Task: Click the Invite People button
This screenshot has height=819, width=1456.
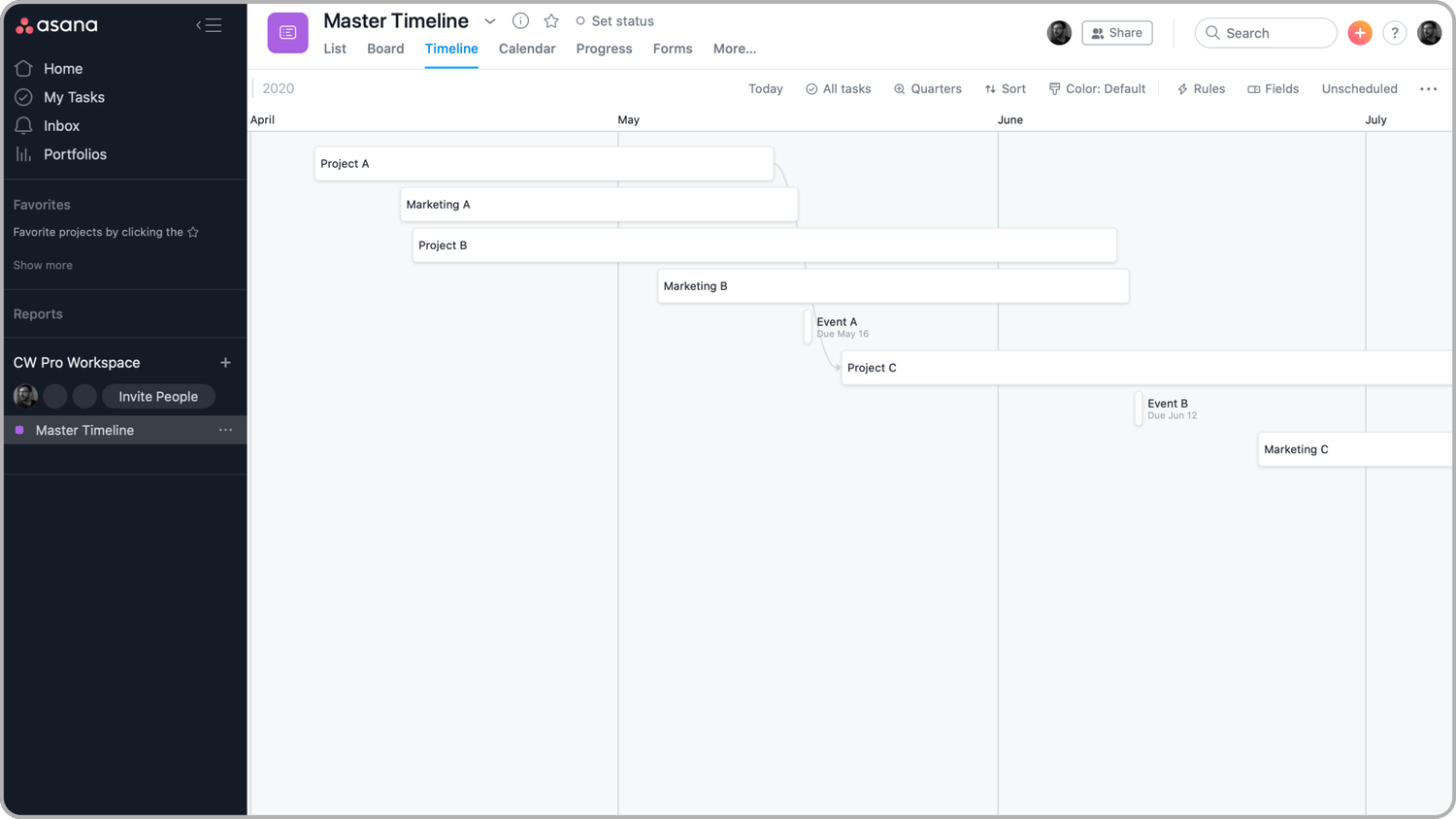Action: [x=158, y=396]
